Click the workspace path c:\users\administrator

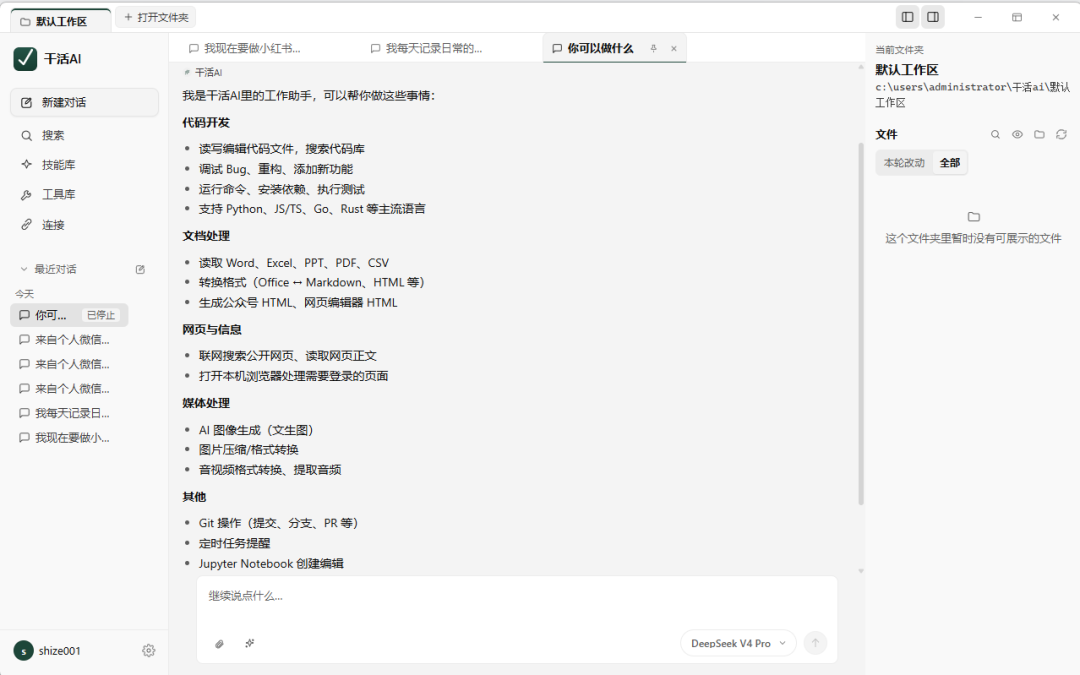973,95
